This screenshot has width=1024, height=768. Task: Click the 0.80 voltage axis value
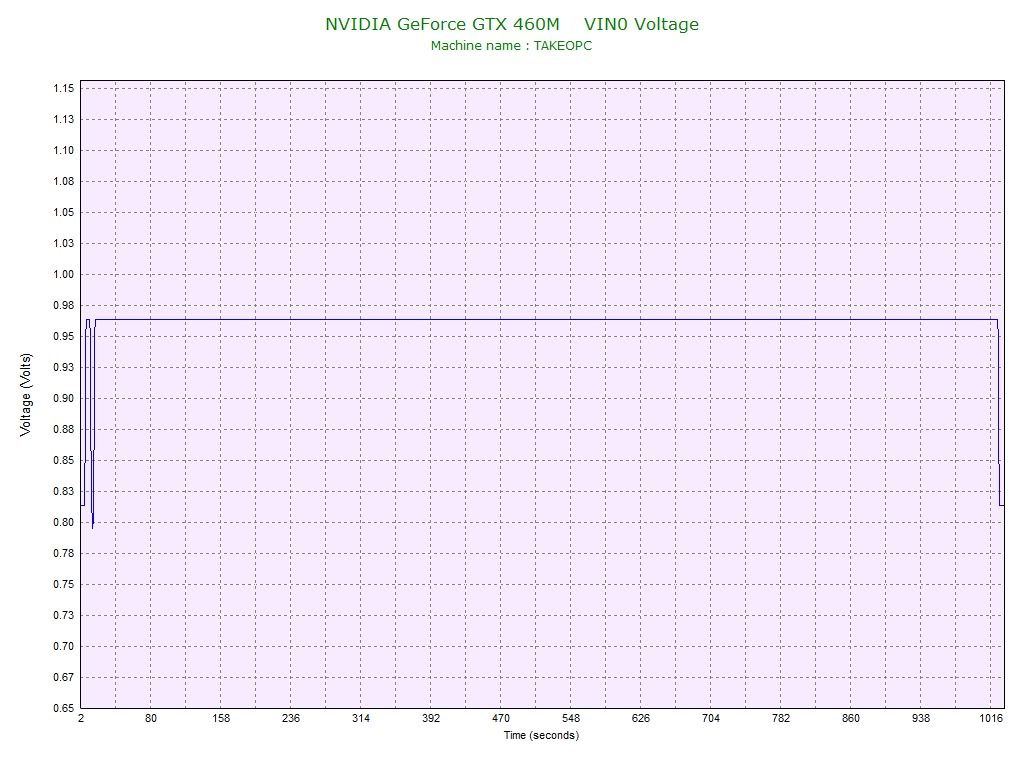(63, 522)
